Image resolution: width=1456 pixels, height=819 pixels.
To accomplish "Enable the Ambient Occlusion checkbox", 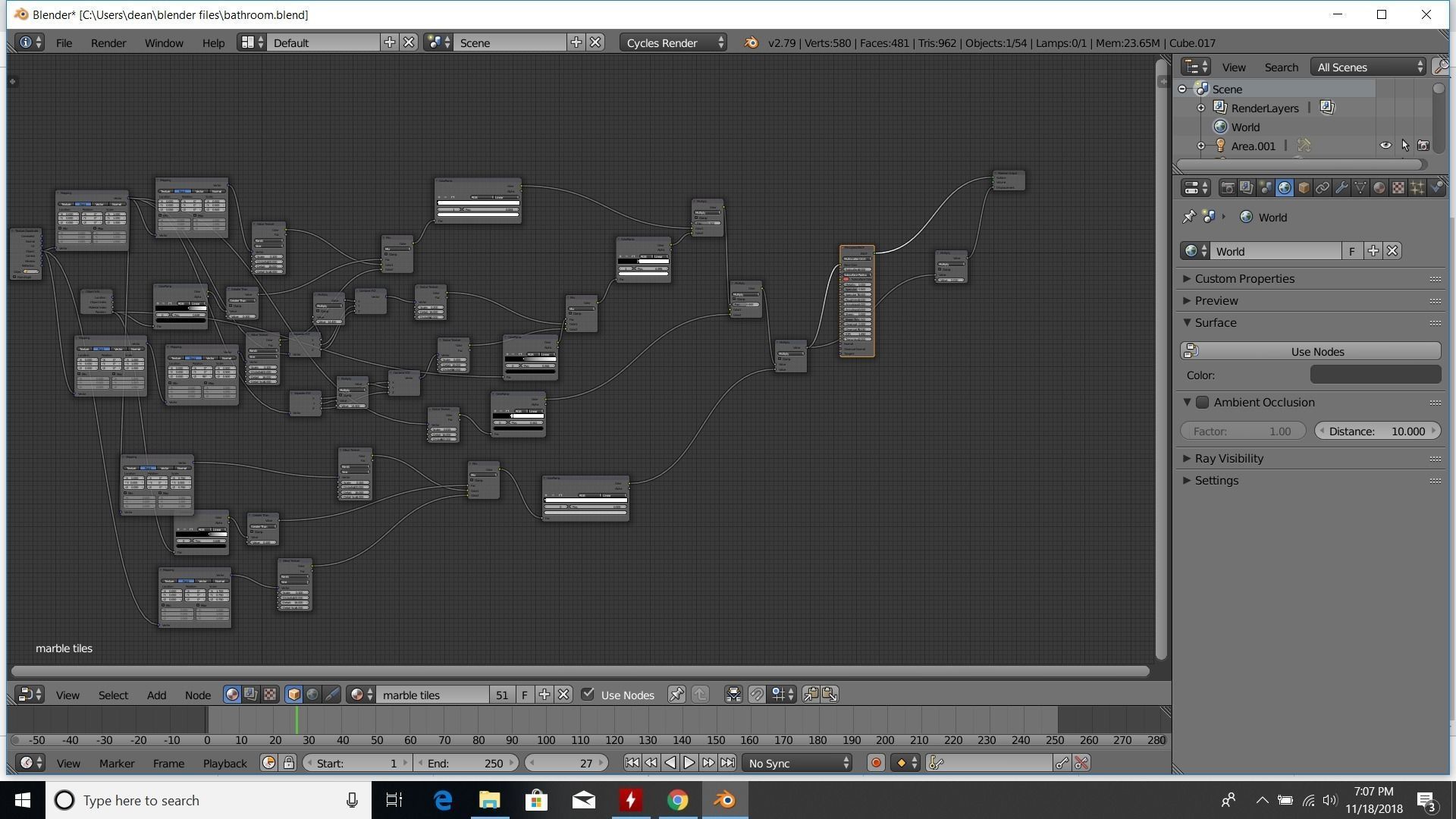I will [x=1203, y=403].
